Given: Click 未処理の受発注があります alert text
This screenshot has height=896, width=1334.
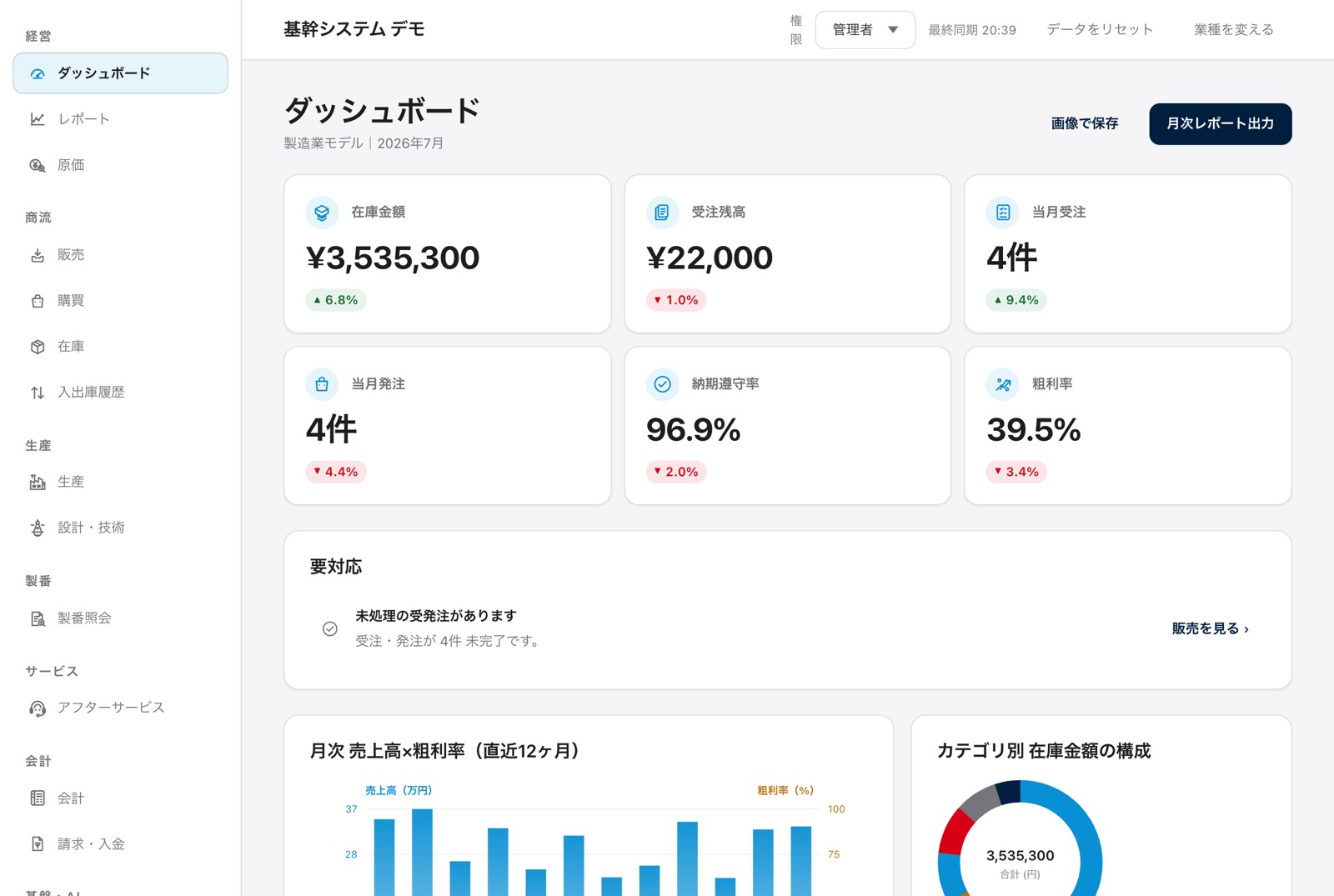Looking at the screenshot, I should [436, 616].
